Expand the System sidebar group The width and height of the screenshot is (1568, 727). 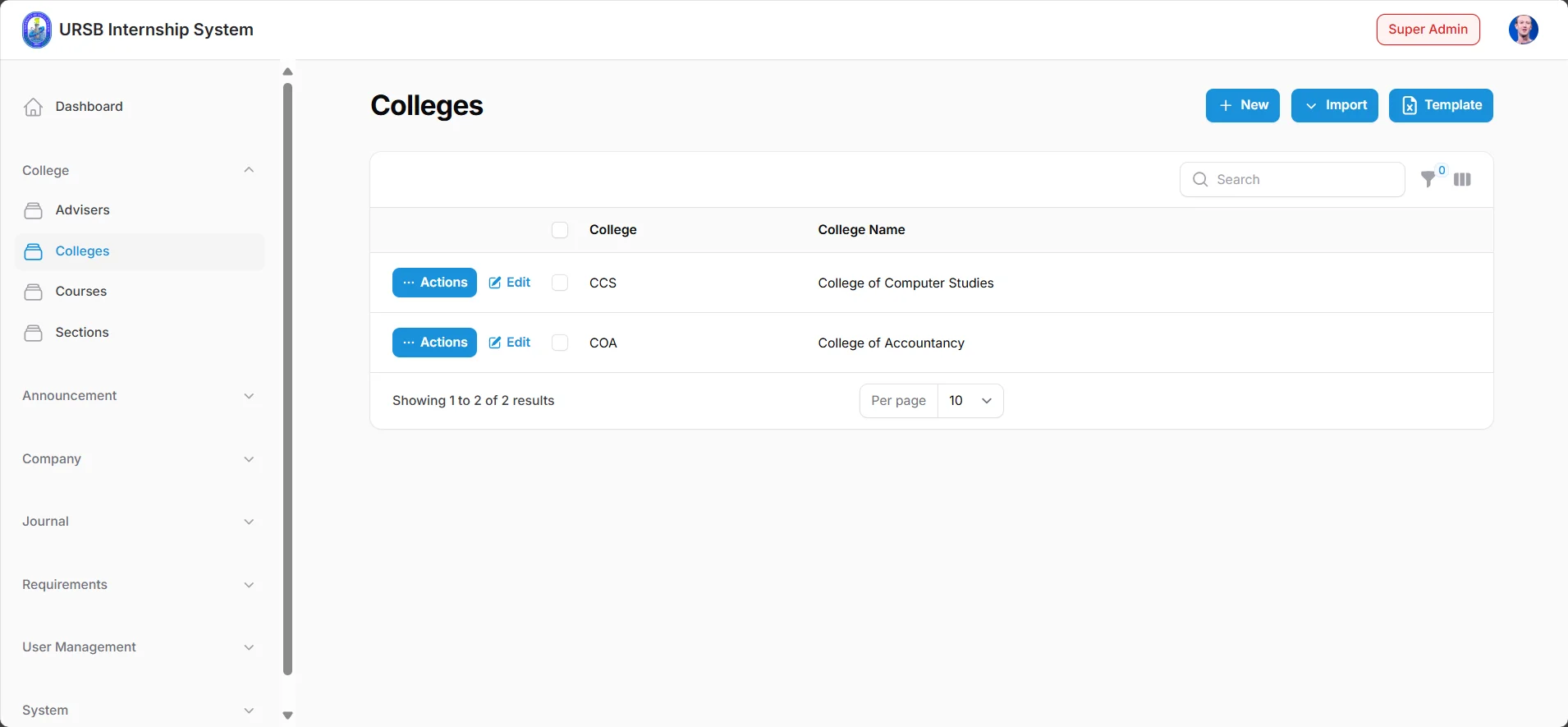coord(249,711)
